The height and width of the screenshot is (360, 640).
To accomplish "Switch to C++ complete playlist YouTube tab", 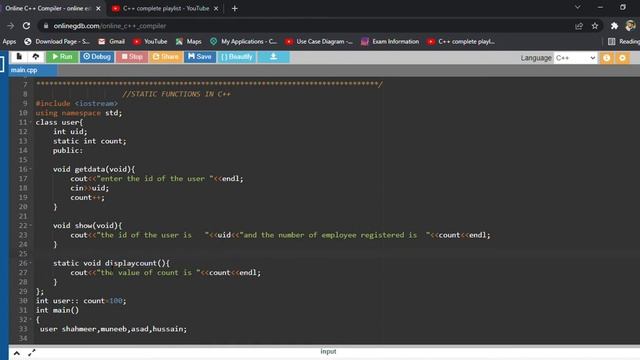I will [166, 8].
